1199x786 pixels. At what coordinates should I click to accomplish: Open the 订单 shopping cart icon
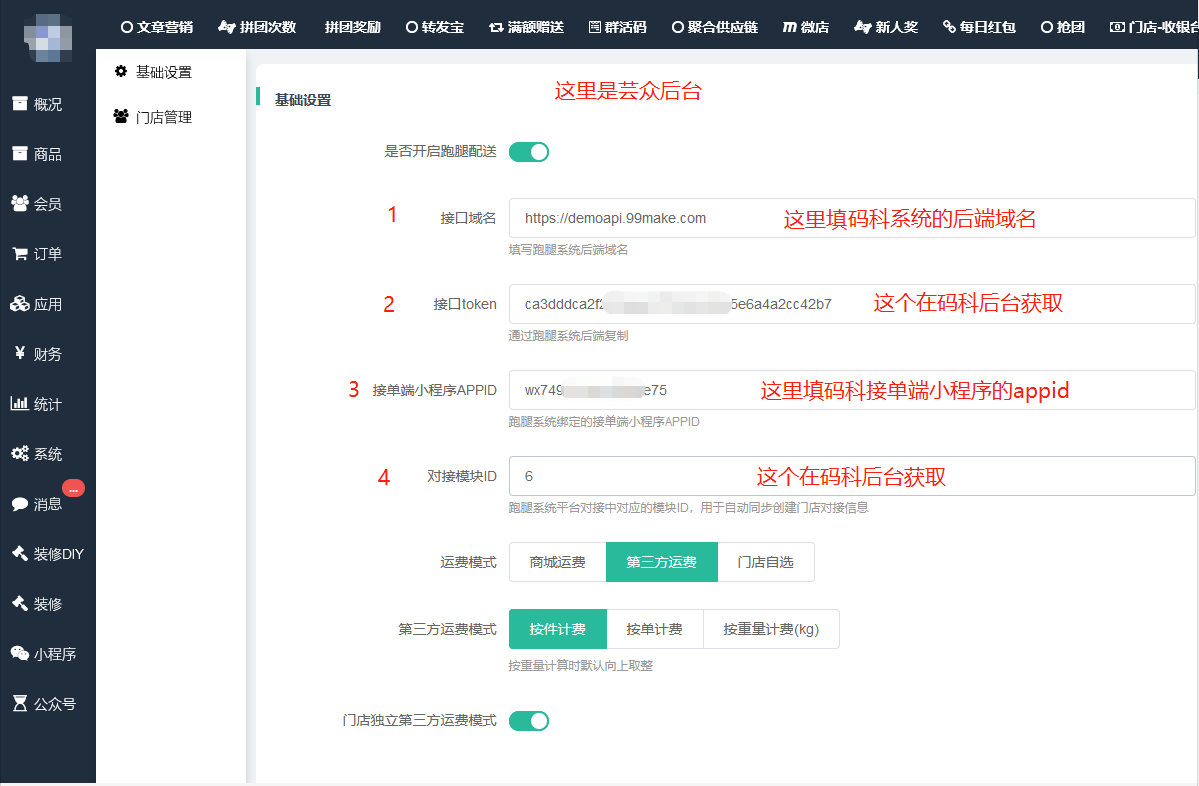[x=20, y=253]
